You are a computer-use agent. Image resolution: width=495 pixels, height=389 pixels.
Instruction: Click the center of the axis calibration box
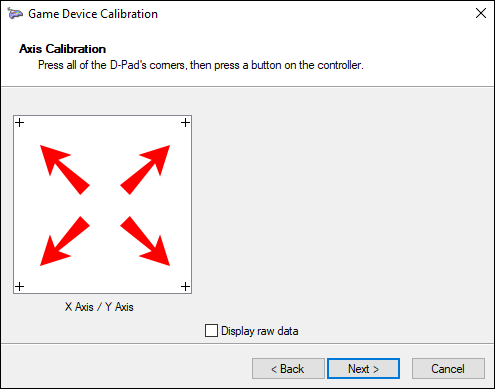(x=102, y=205)
